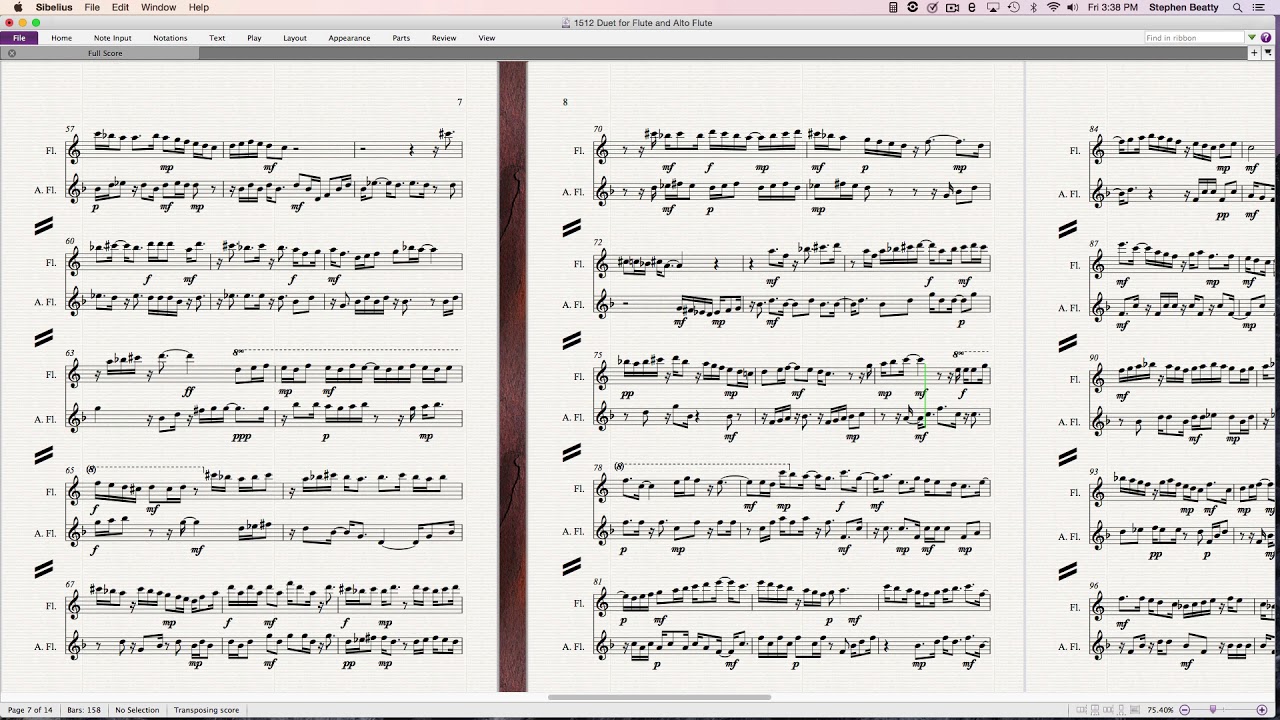Click the calculator menu bar icon
Image resolution: width=1280 pixels, height=720 pixels.
pyautogui.click(x=893, y=7)
